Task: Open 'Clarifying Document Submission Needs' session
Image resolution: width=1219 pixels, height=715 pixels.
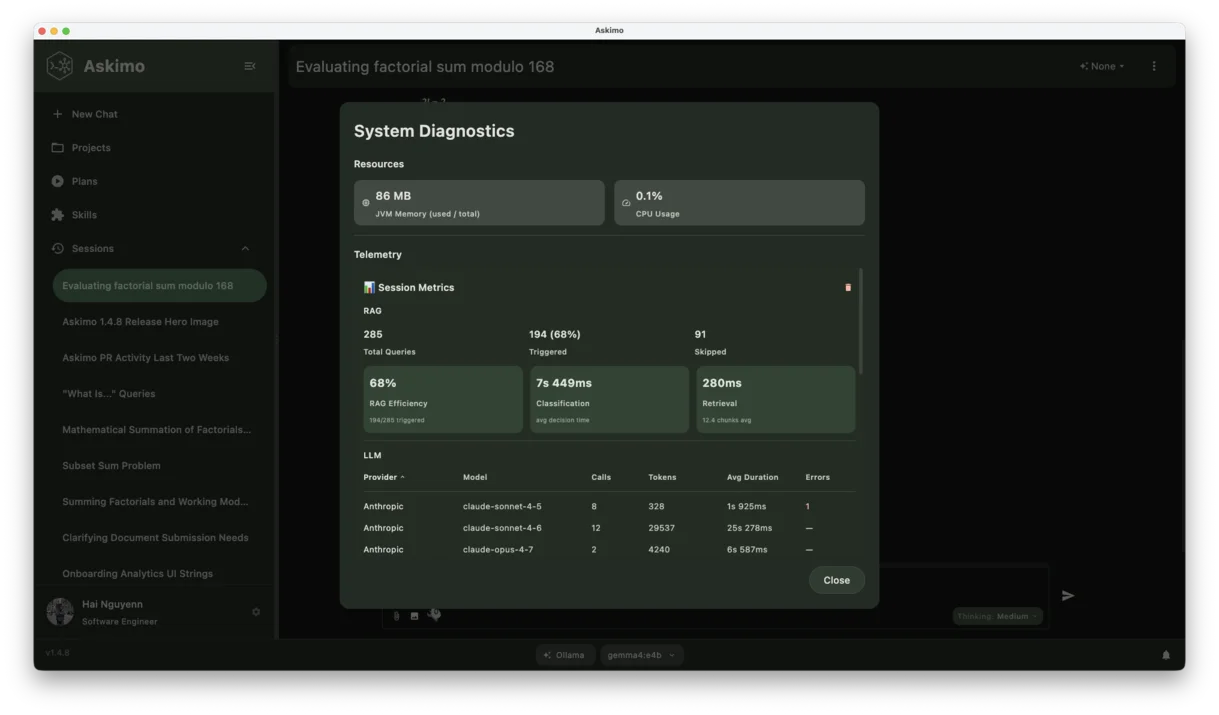Action: point(160,538)
